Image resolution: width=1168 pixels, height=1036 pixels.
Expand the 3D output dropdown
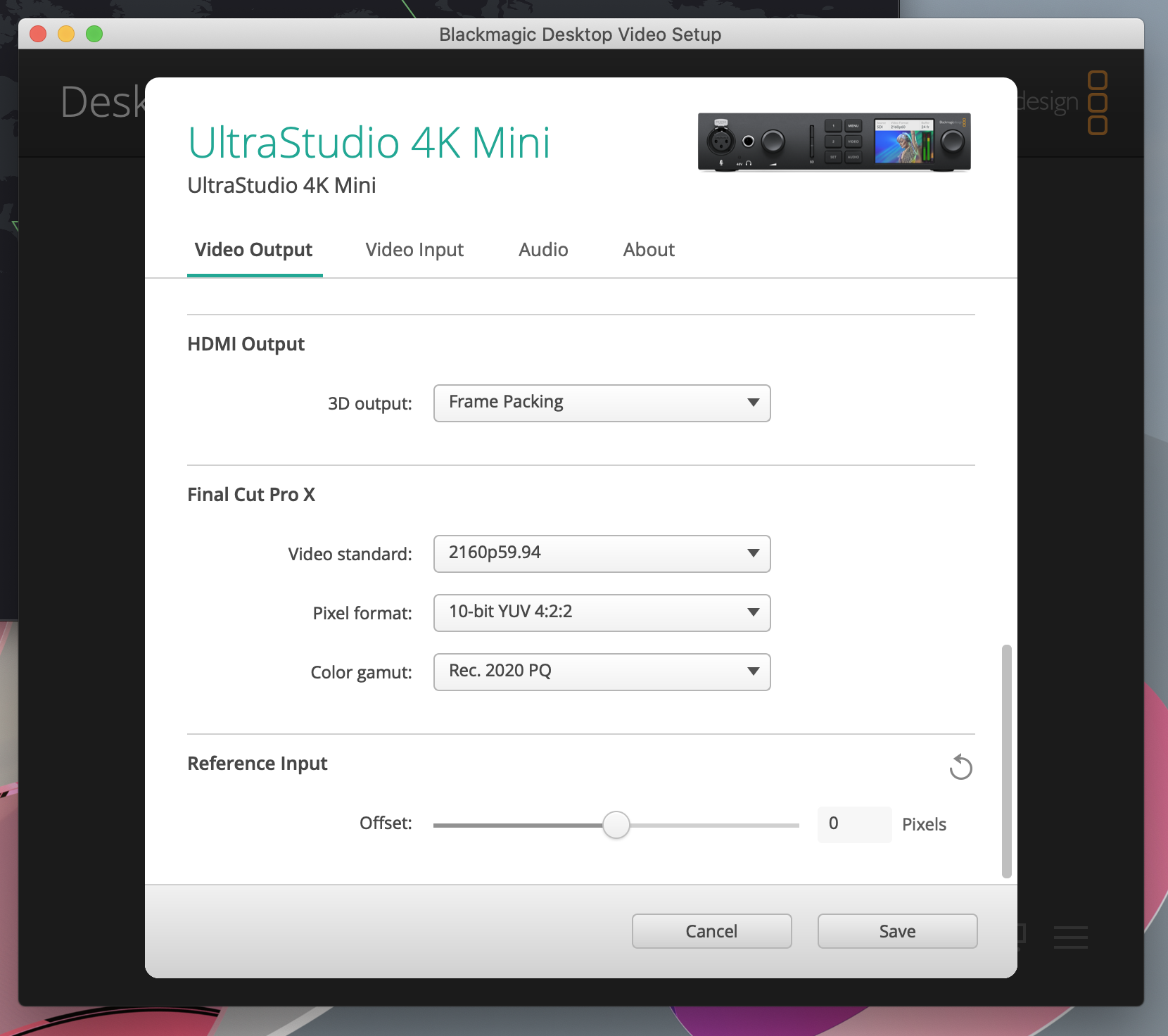(602, 403)
